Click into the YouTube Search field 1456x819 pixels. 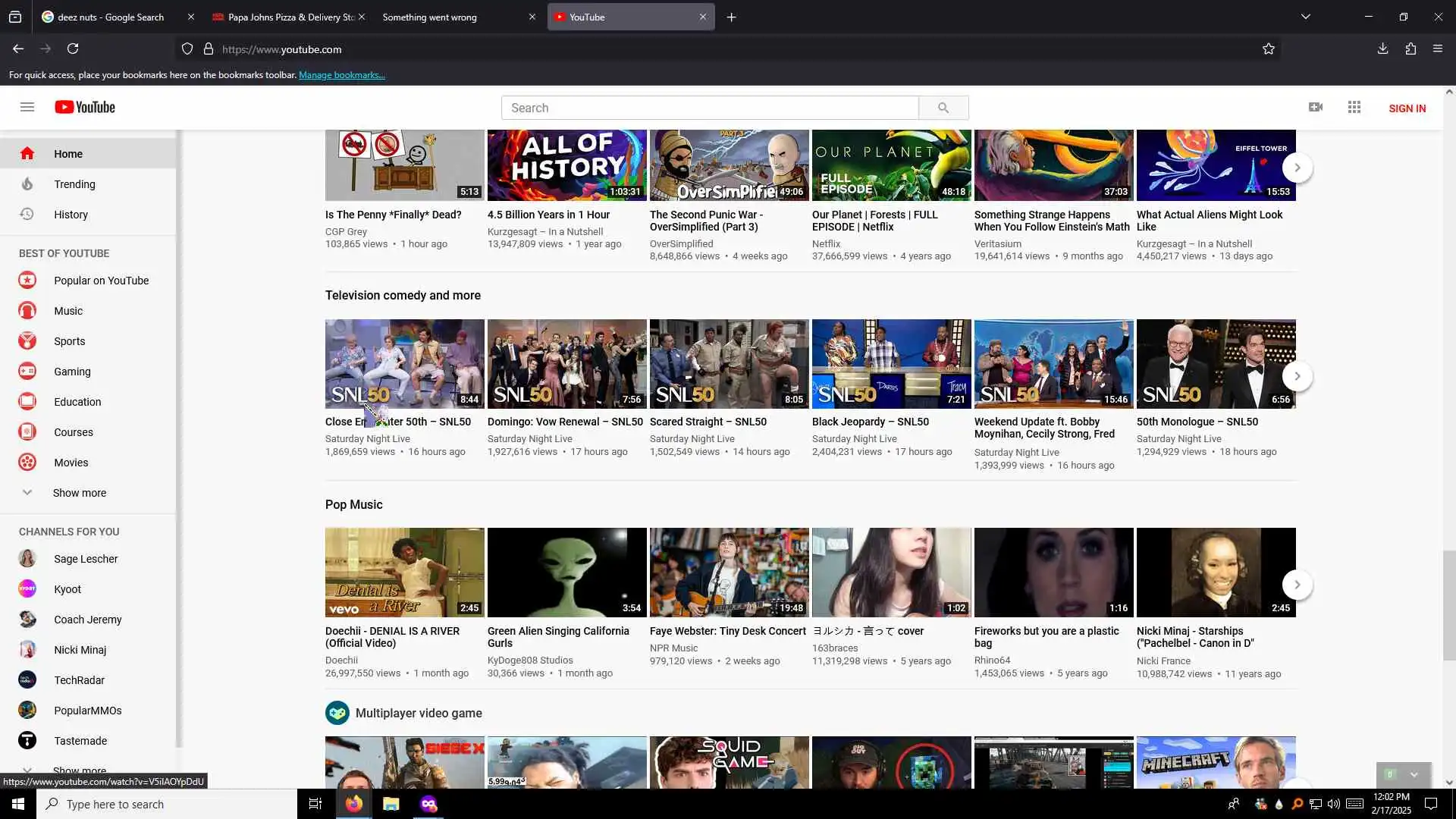(709, 108)
